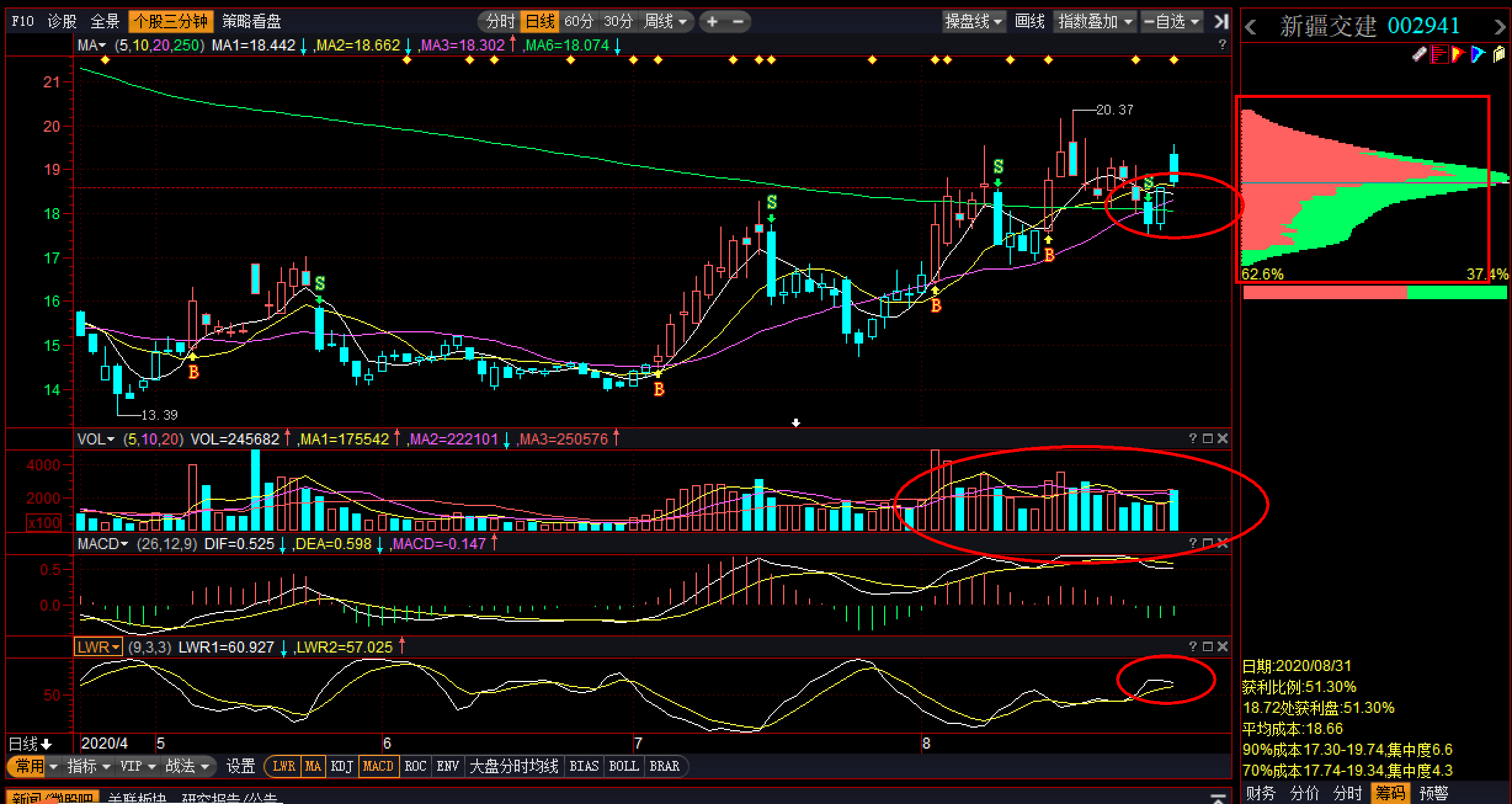The width and height of the screenshot is (1512, 804).
Task: Toggle the ENV indicator button
Action: [448, 766]
